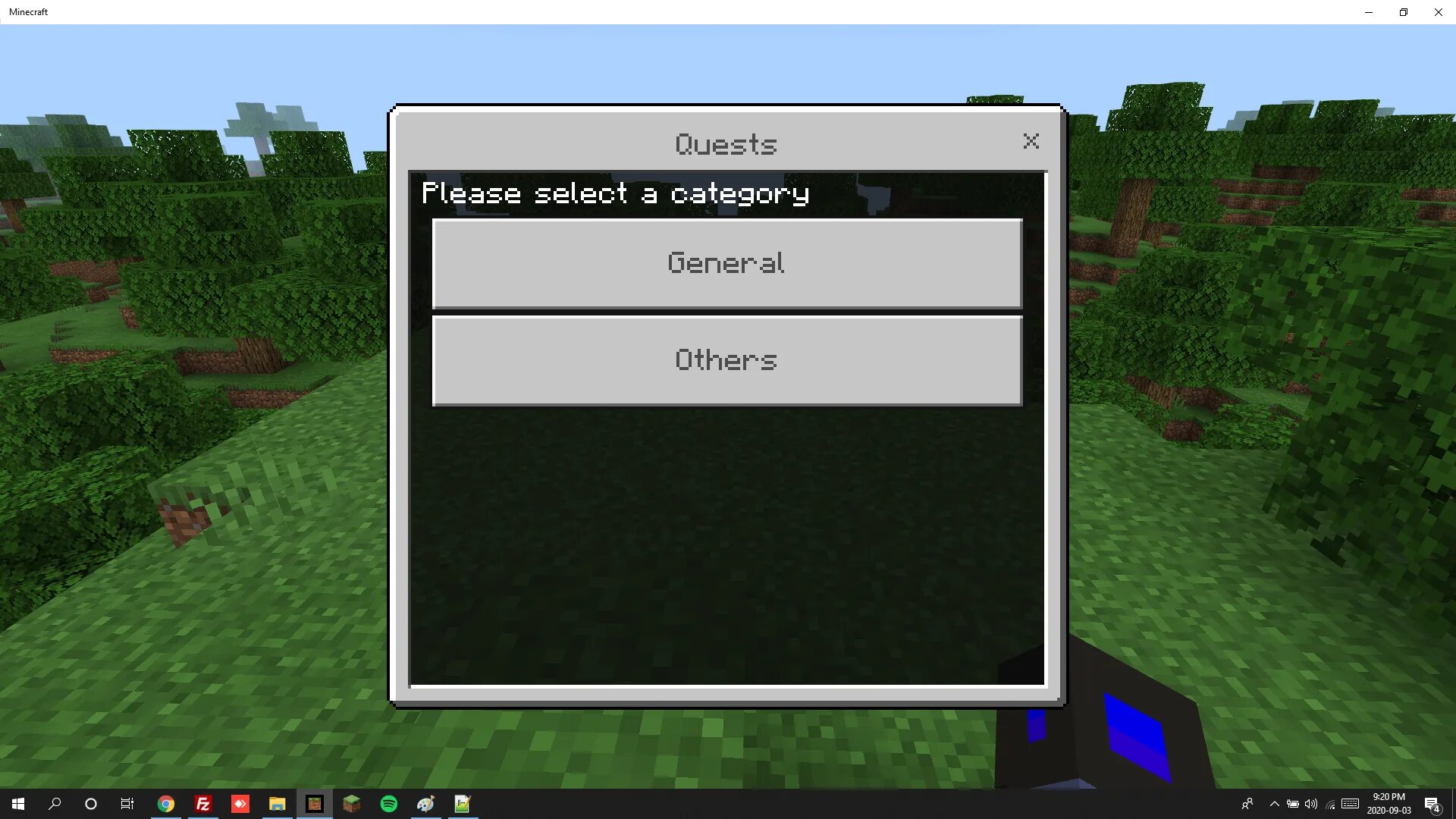Click the pinned green taskbar app

pyautogui.click(x=389, y=803)
